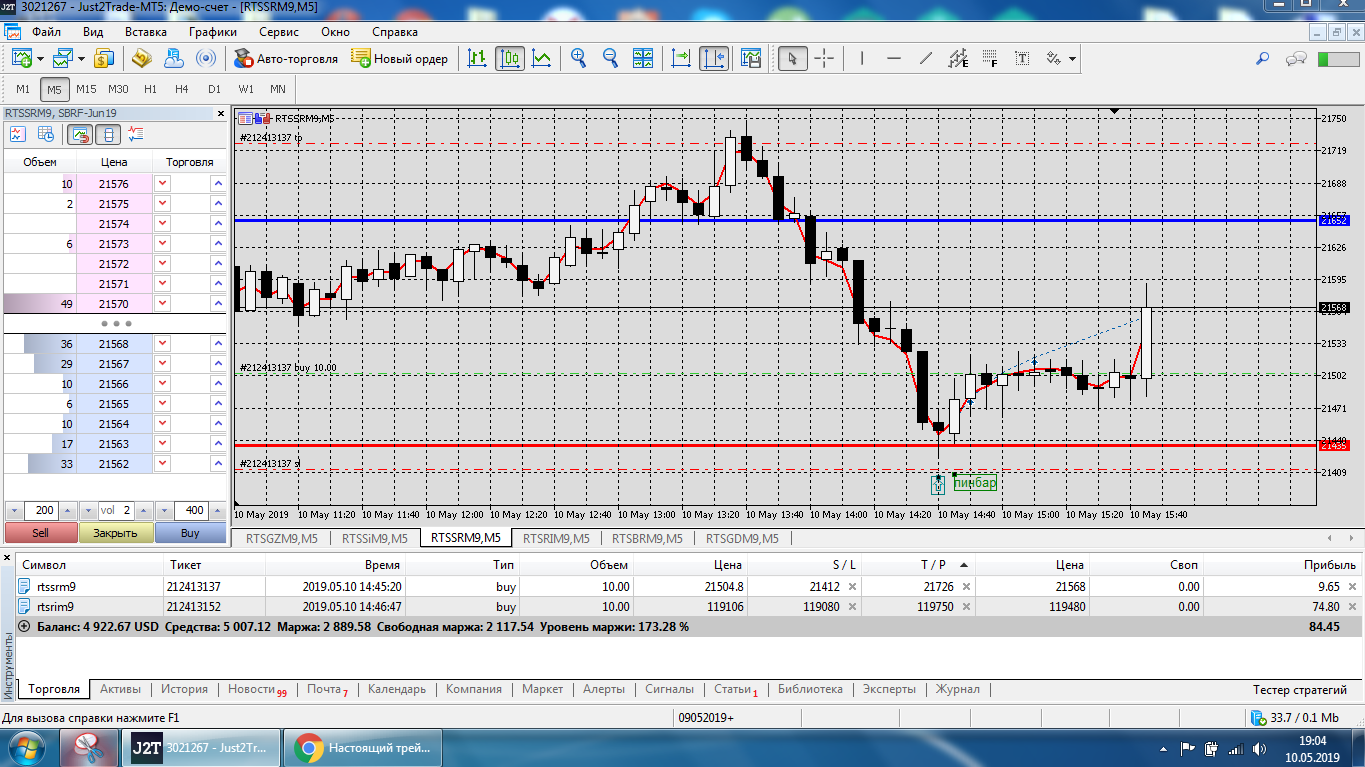Switch to H1 timeframe
Viewport: 1365px width, 767px height.
(x=150, y=89)
